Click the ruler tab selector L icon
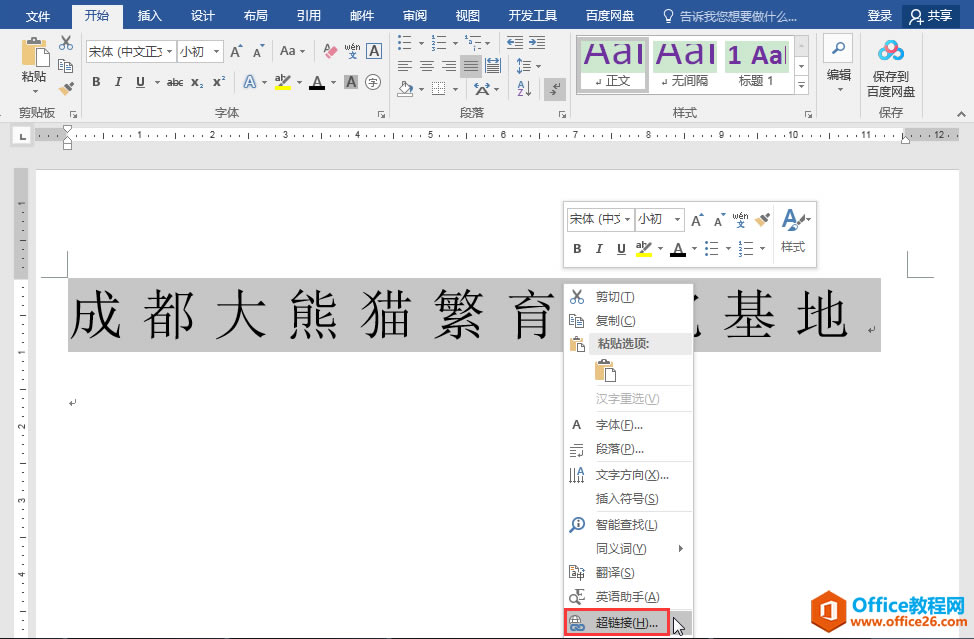Viewport: 974px width, 639px height. point(22,136)
